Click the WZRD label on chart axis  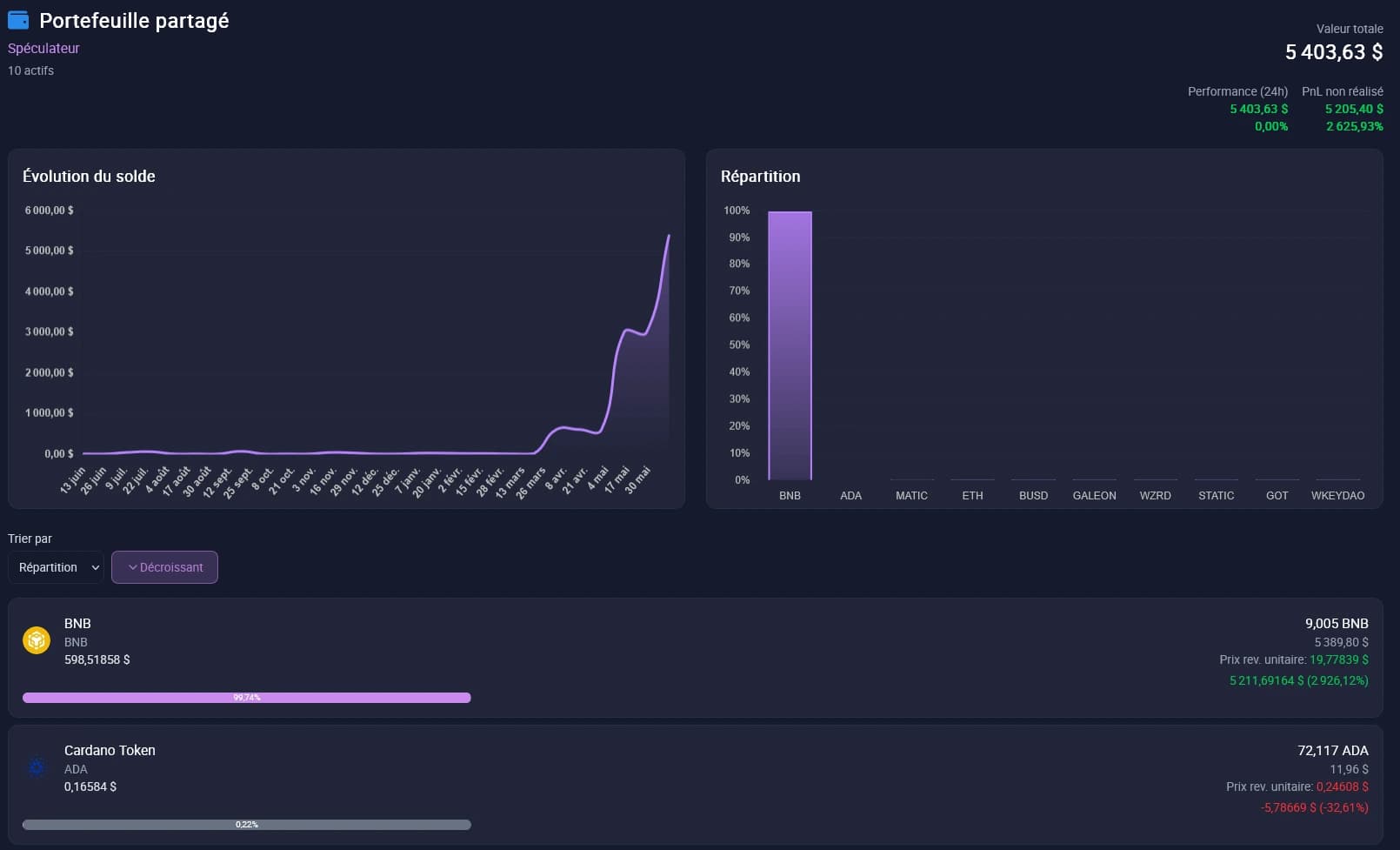(1155, 496)
